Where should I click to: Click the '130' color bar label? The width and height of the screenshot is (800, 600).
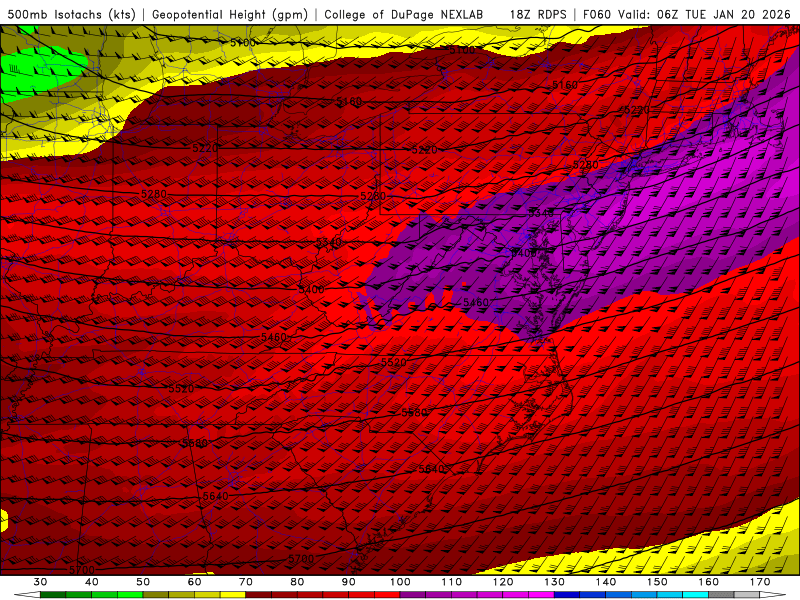[x=554, y=582]
